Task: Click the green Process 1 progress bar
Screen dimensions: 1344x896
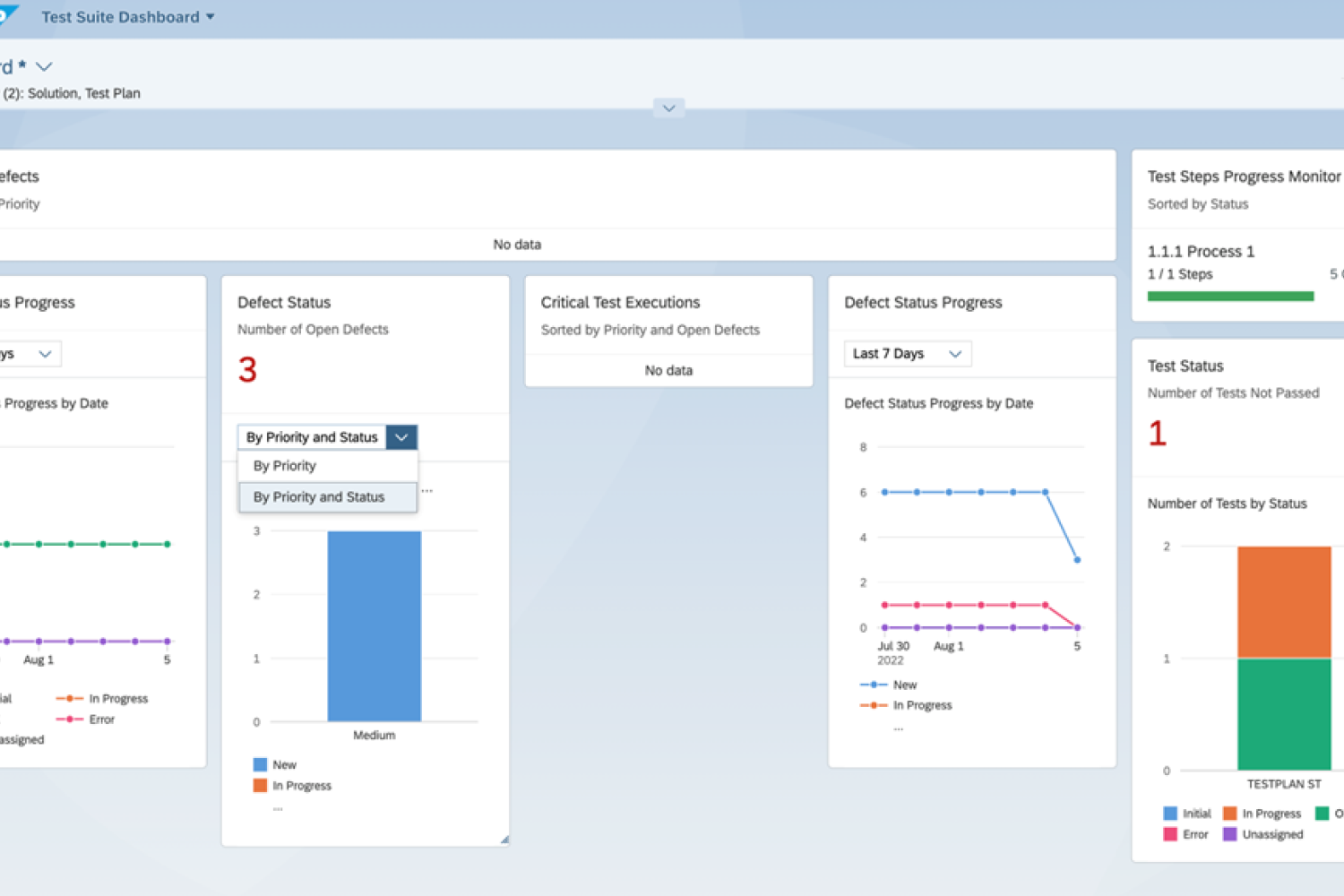Action: point(1230,297)
